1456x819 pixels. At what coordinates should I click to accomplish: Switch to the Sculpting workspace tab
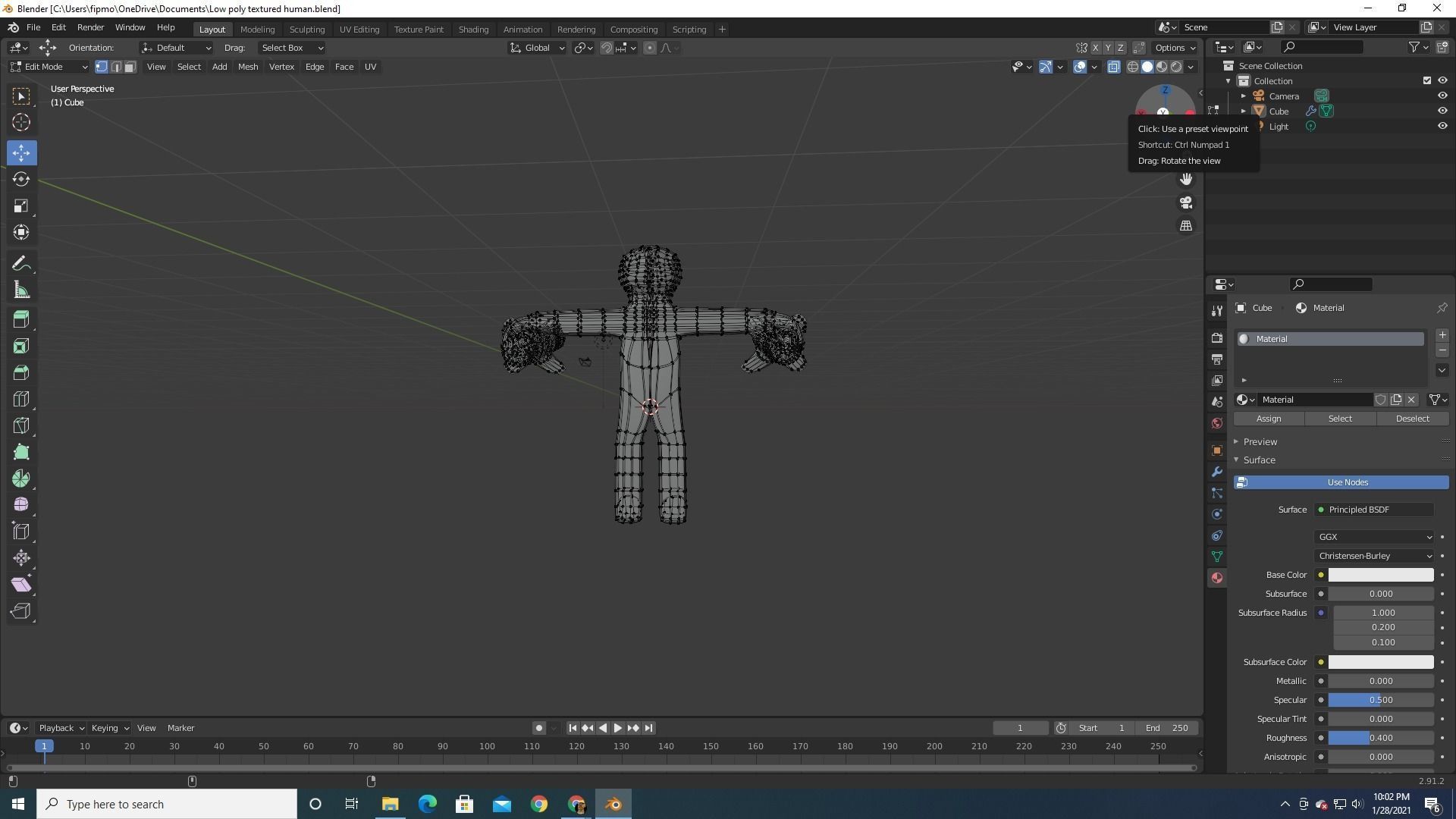point(306,29)
